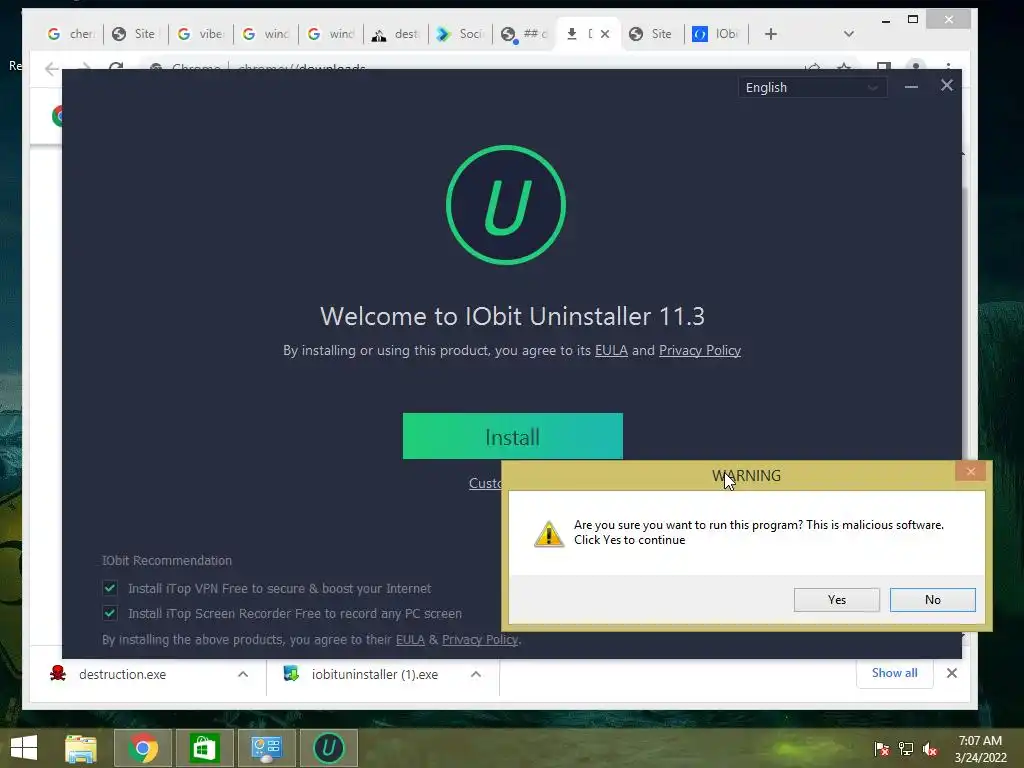Viewport: 1024px width, 768px height.
Task: Open Control Panel taskbar icon
Action: 266,748
